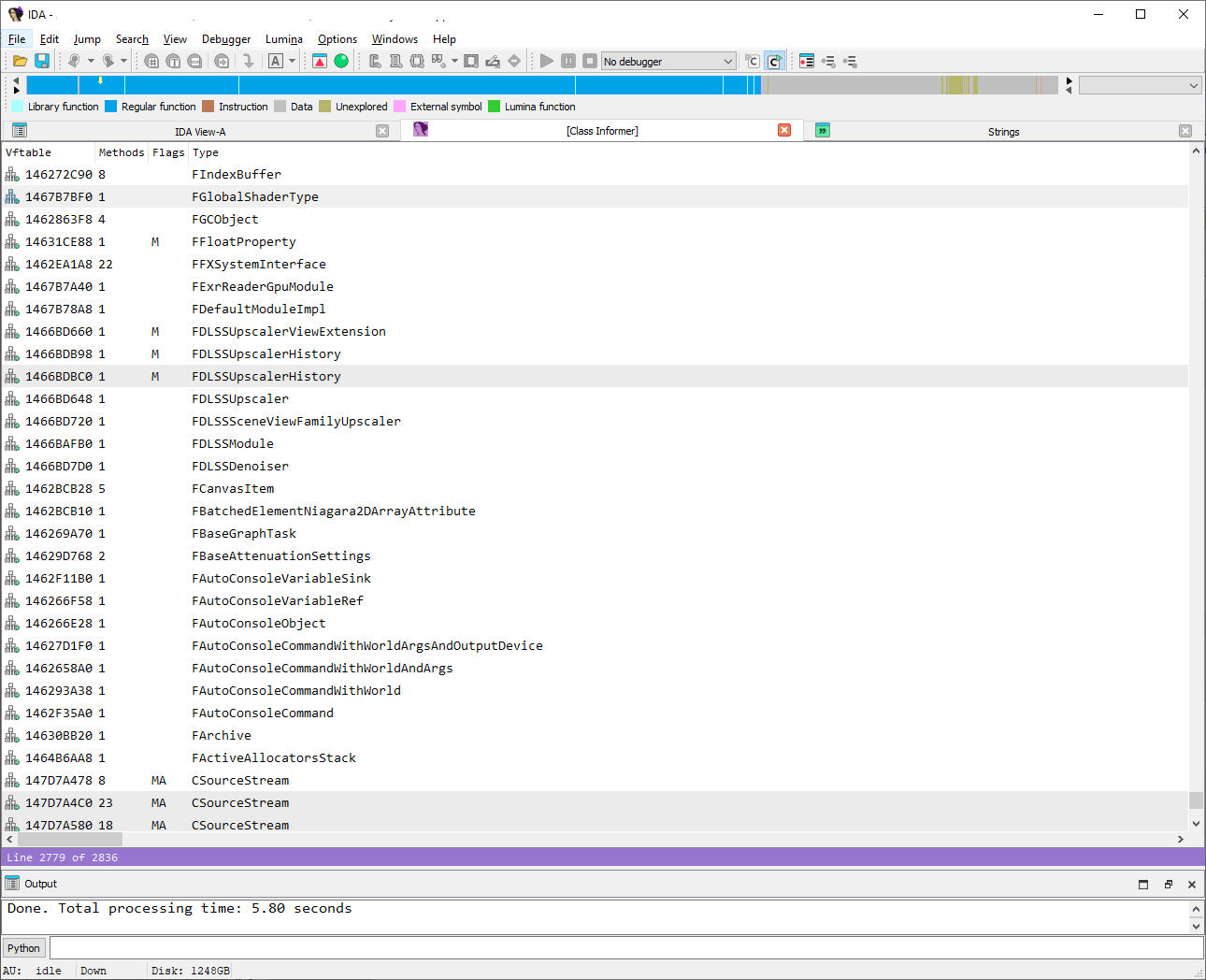The height and width of the screenshot is (980, 1206).
Task: Start the debugger process with play button
Action: [547, 61]
